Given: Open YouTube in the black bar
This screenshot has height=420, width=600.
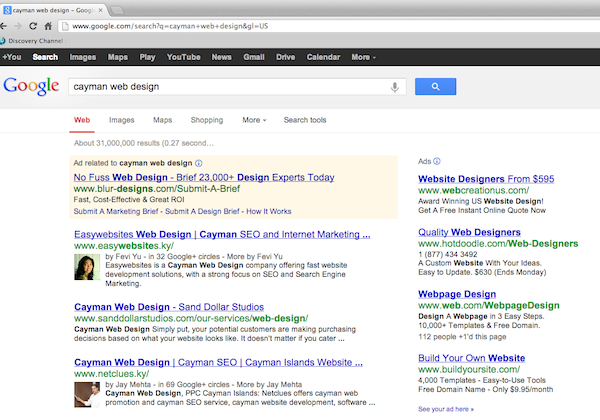Looking at the screenshot, I should tap(183, 57).
